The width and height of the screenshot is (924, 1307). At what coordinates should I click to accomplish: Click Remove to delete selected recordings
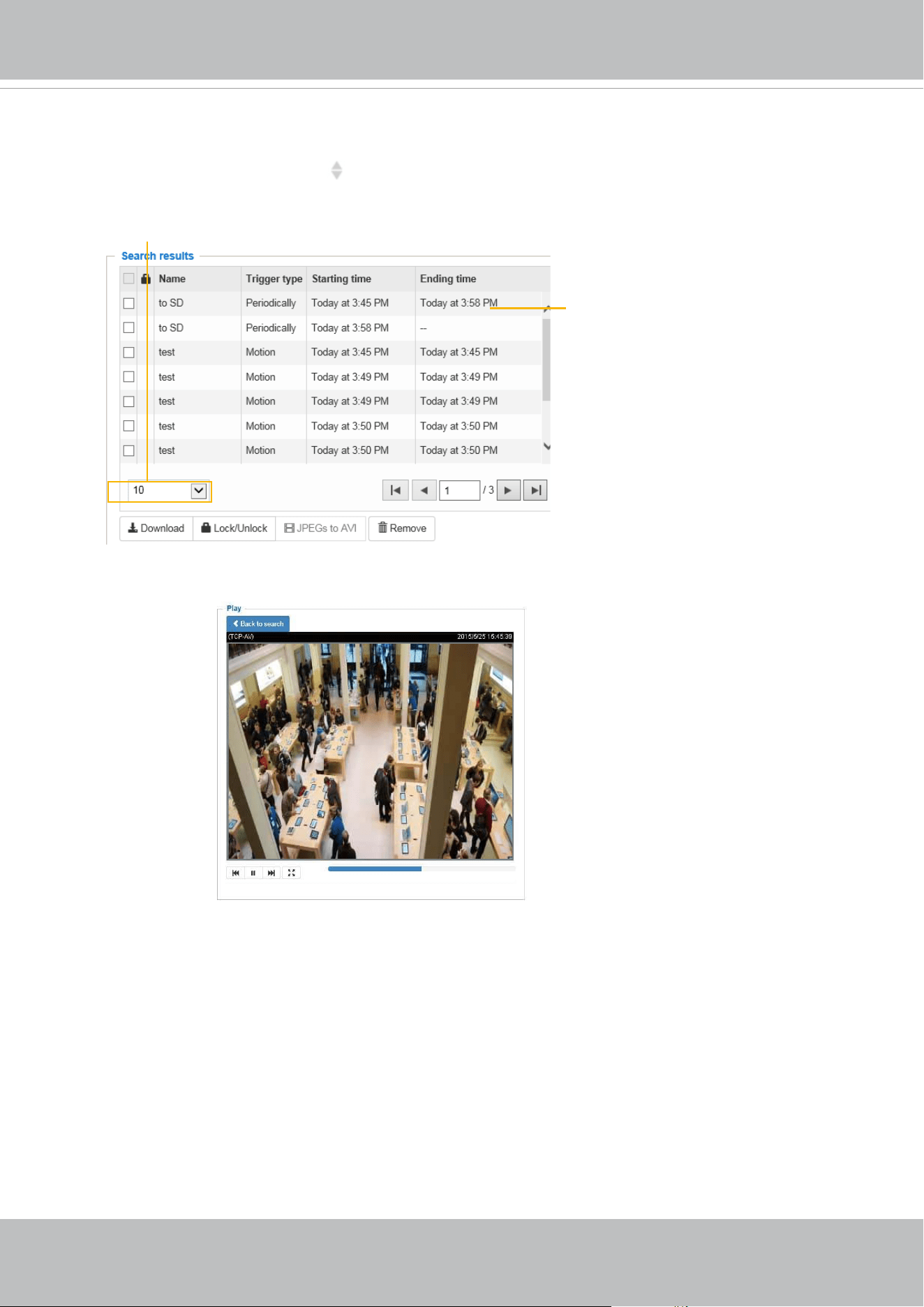coord(402,529)
